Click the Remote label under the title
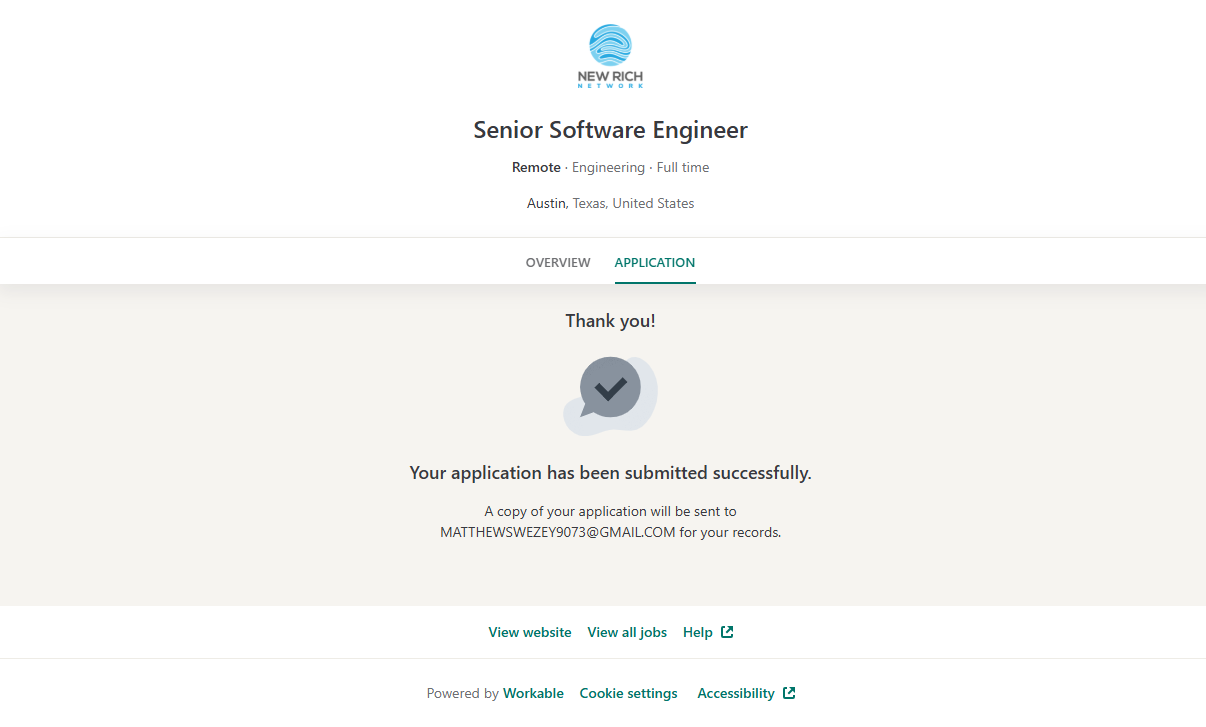The width and height of the screenshot is (1206, 727). (x=536, y=167)
